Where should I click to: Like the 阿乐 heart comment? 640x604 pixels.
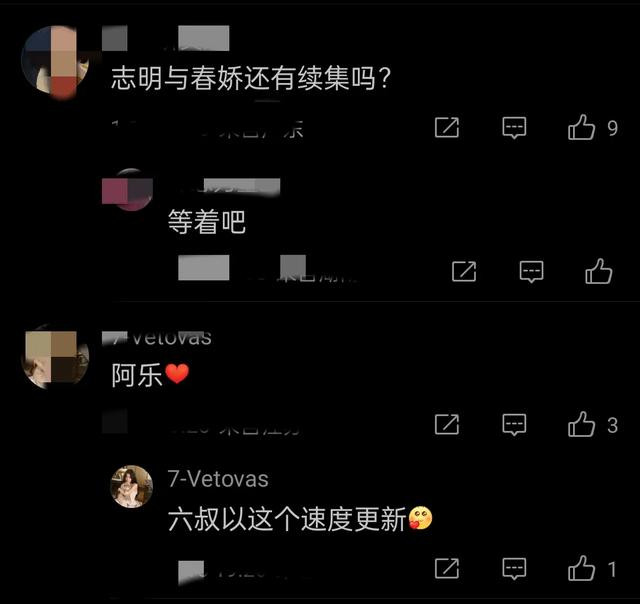(x=581, y=424)
